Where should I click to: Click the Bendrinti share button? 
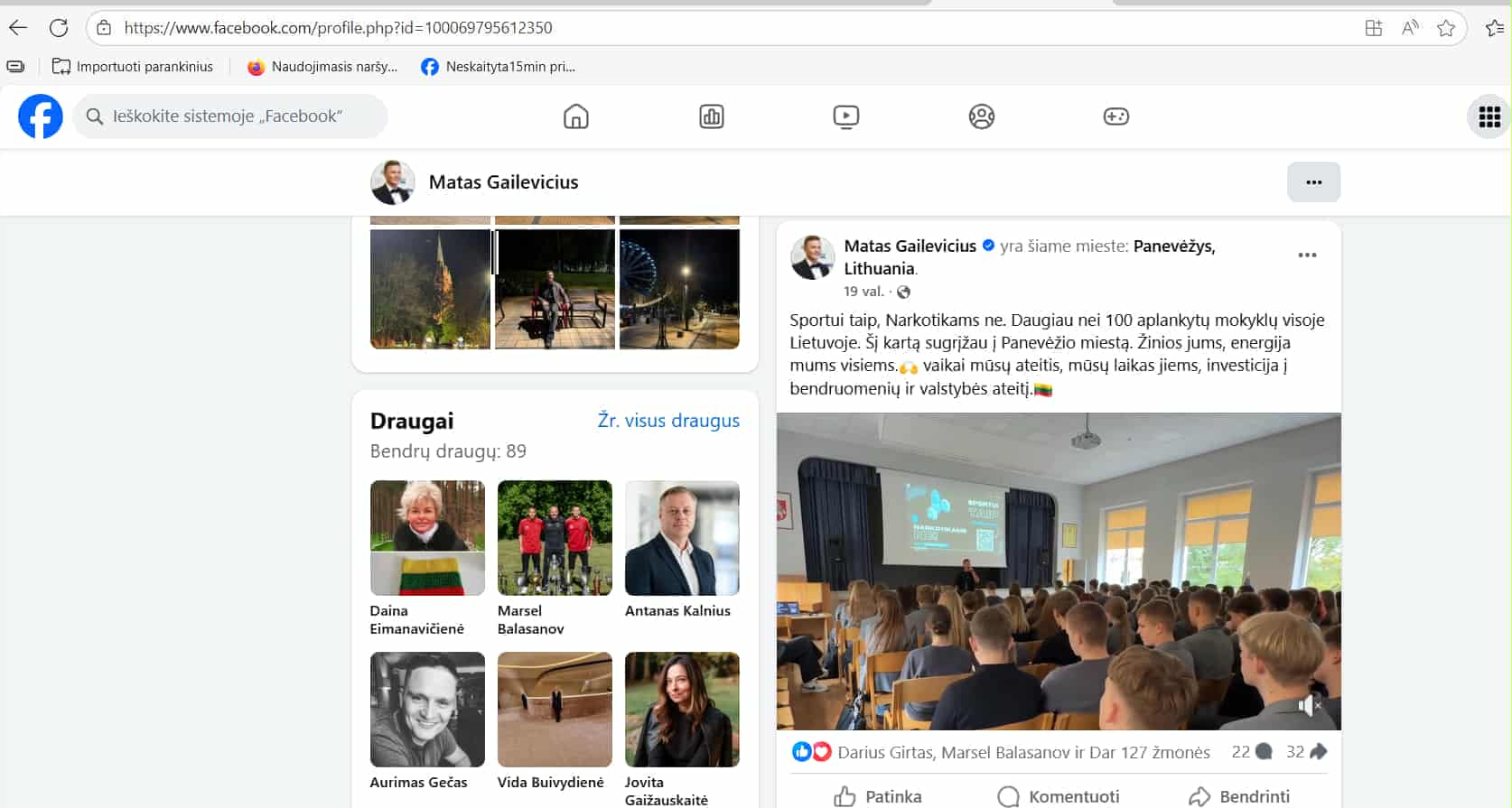1239,796
